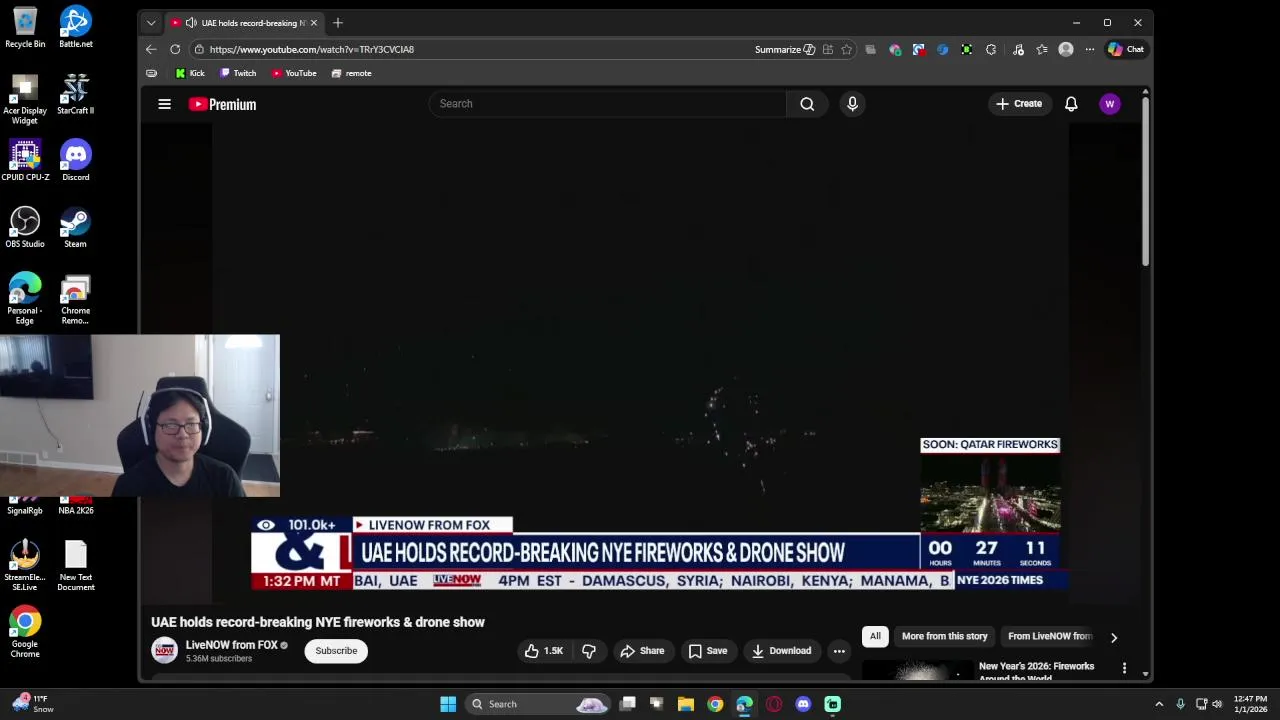1280x720 pixels.
Task: Open the YouTube guide hamburger menu
Action: pos(164,104)
